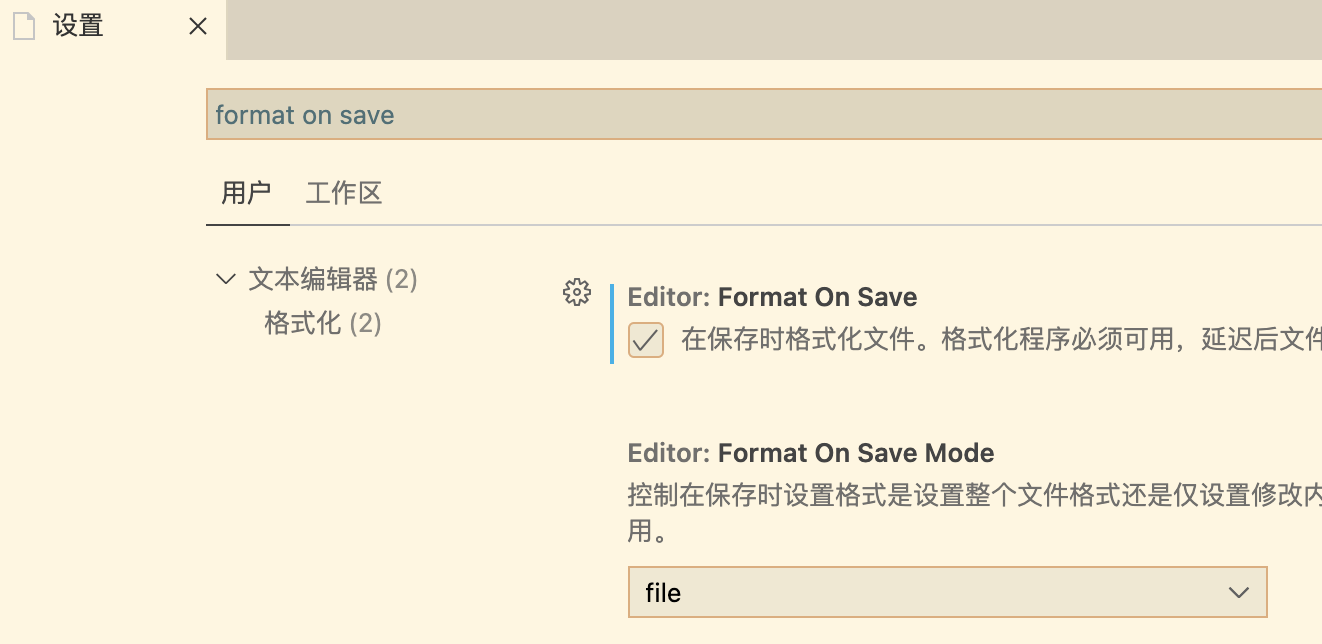Switch to the 工作区 settings tab

click(x=344, y=193)
